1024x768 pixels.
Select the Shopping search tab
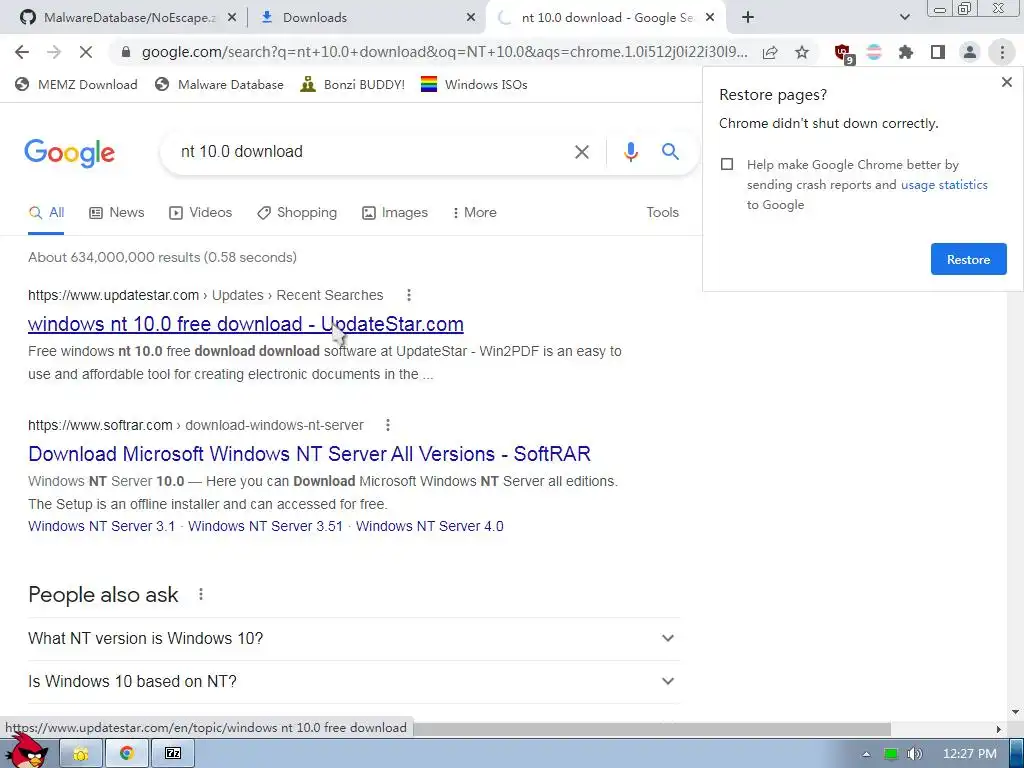(297, 212)
